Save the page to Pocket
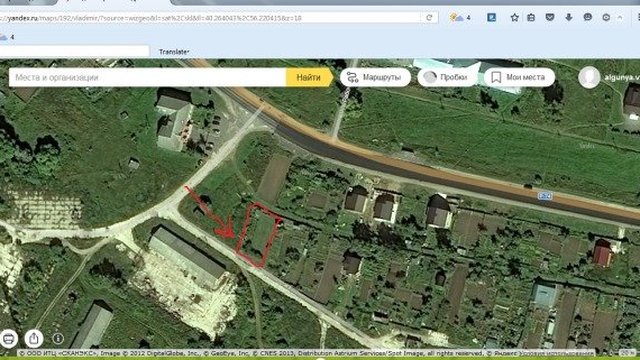The height and width of the screenshot is (360, 640). (550, 17)
